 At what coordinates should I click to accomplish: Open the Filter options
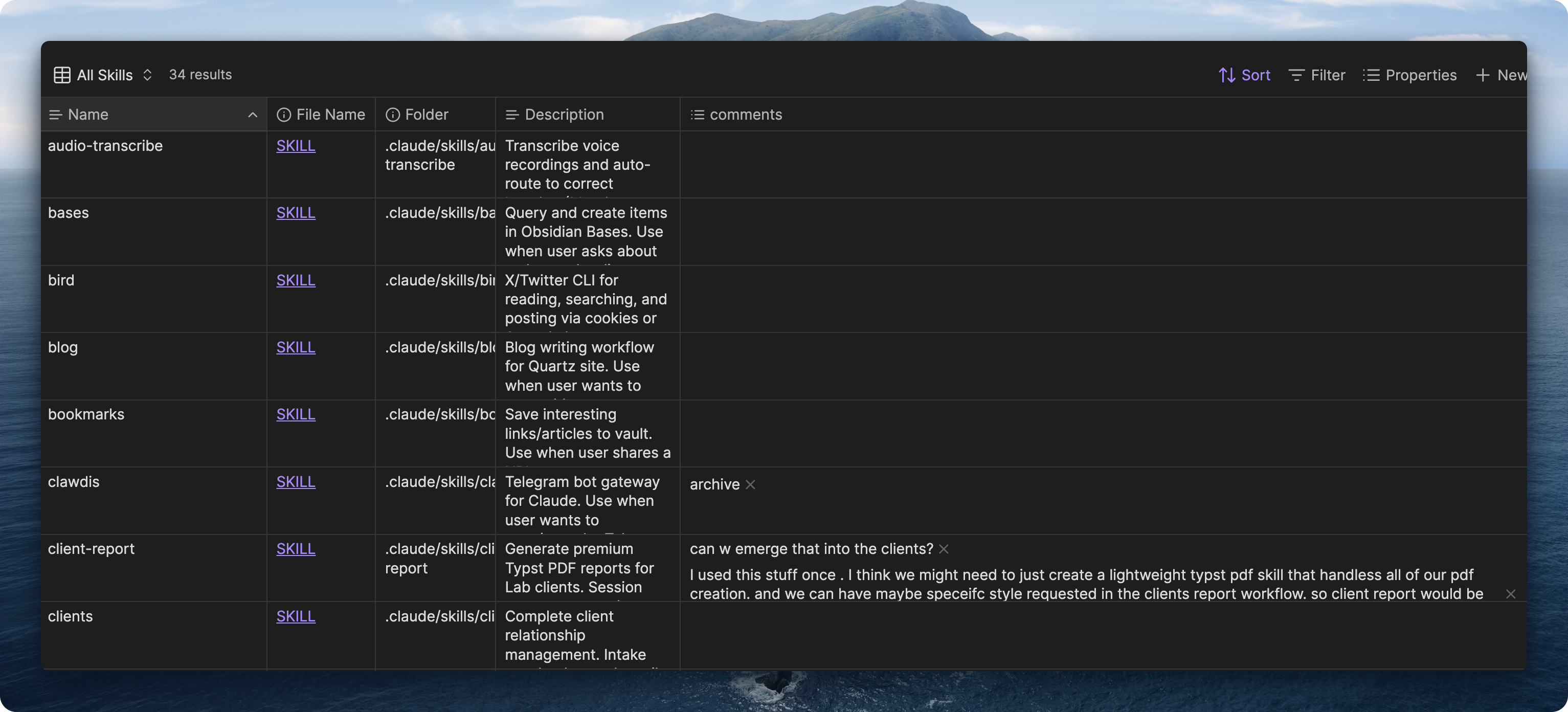1316,75
